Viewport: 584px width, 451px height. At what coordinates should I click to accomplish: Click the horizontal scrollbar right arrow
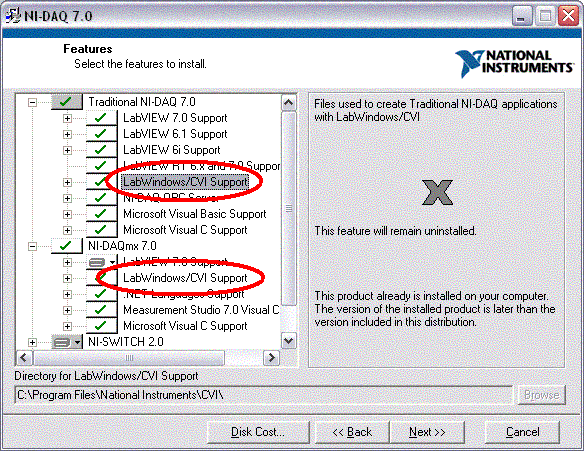point(271,358)
